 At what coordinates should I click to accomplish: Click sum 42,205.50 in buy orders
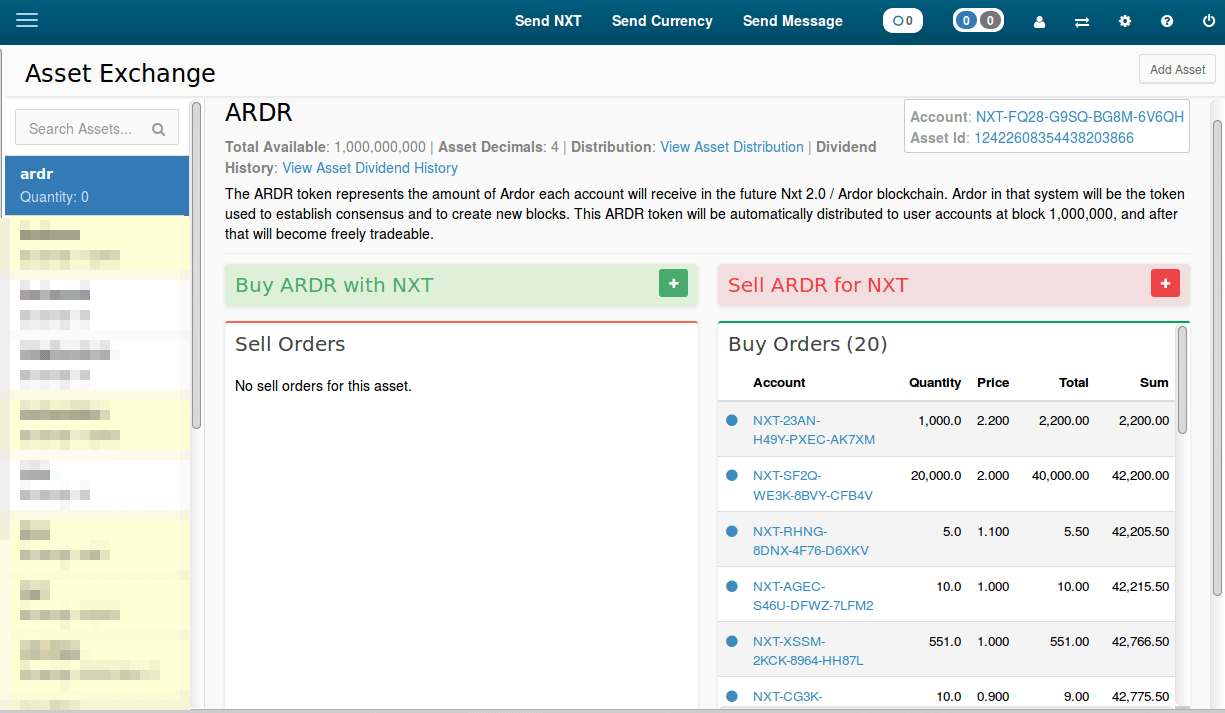point(1140,532)
